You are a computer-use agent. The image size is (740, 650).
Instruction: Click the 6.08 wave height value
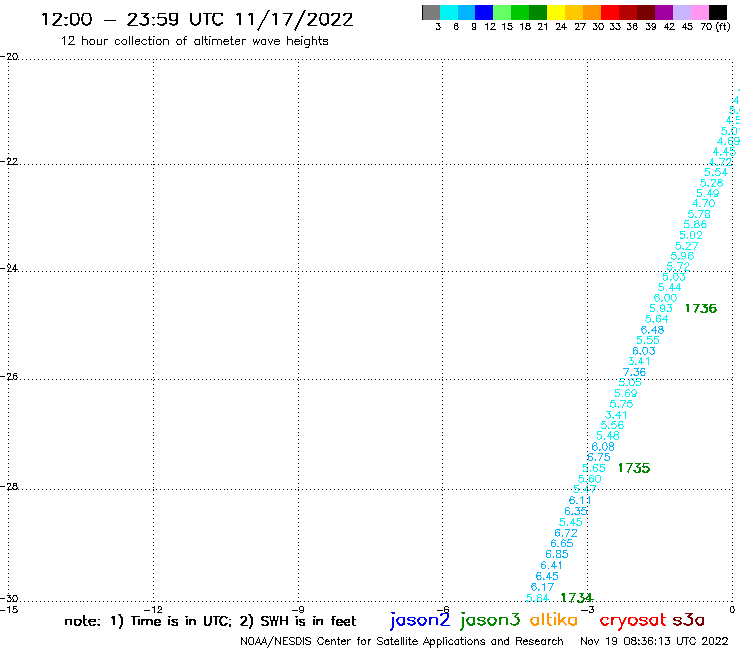[x=603, y=447]
